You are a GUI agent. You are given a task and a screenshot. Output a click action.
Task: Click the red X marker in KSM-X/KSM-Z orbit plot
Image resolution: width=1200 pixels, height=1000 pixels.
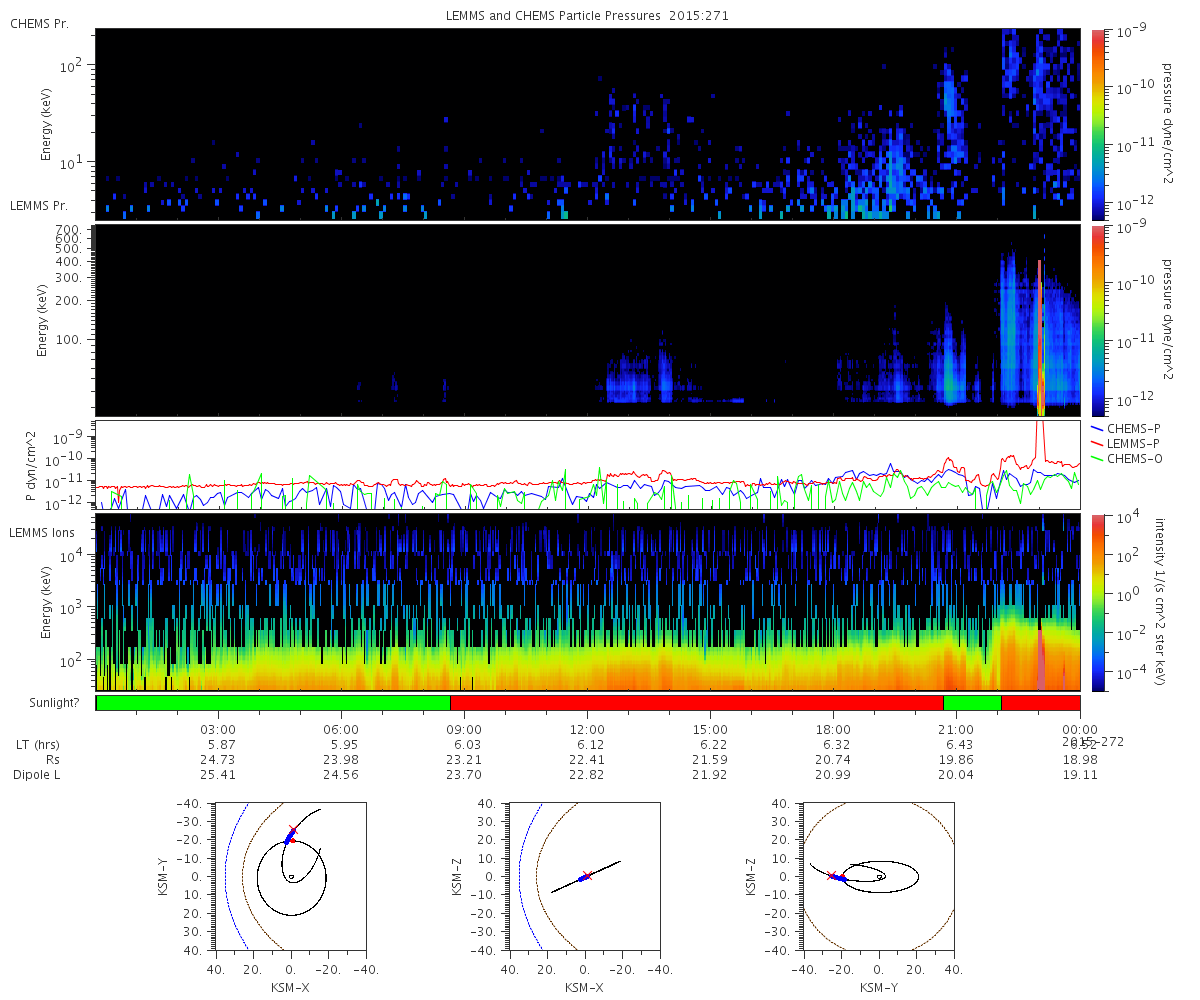click(x=588, y=876)
